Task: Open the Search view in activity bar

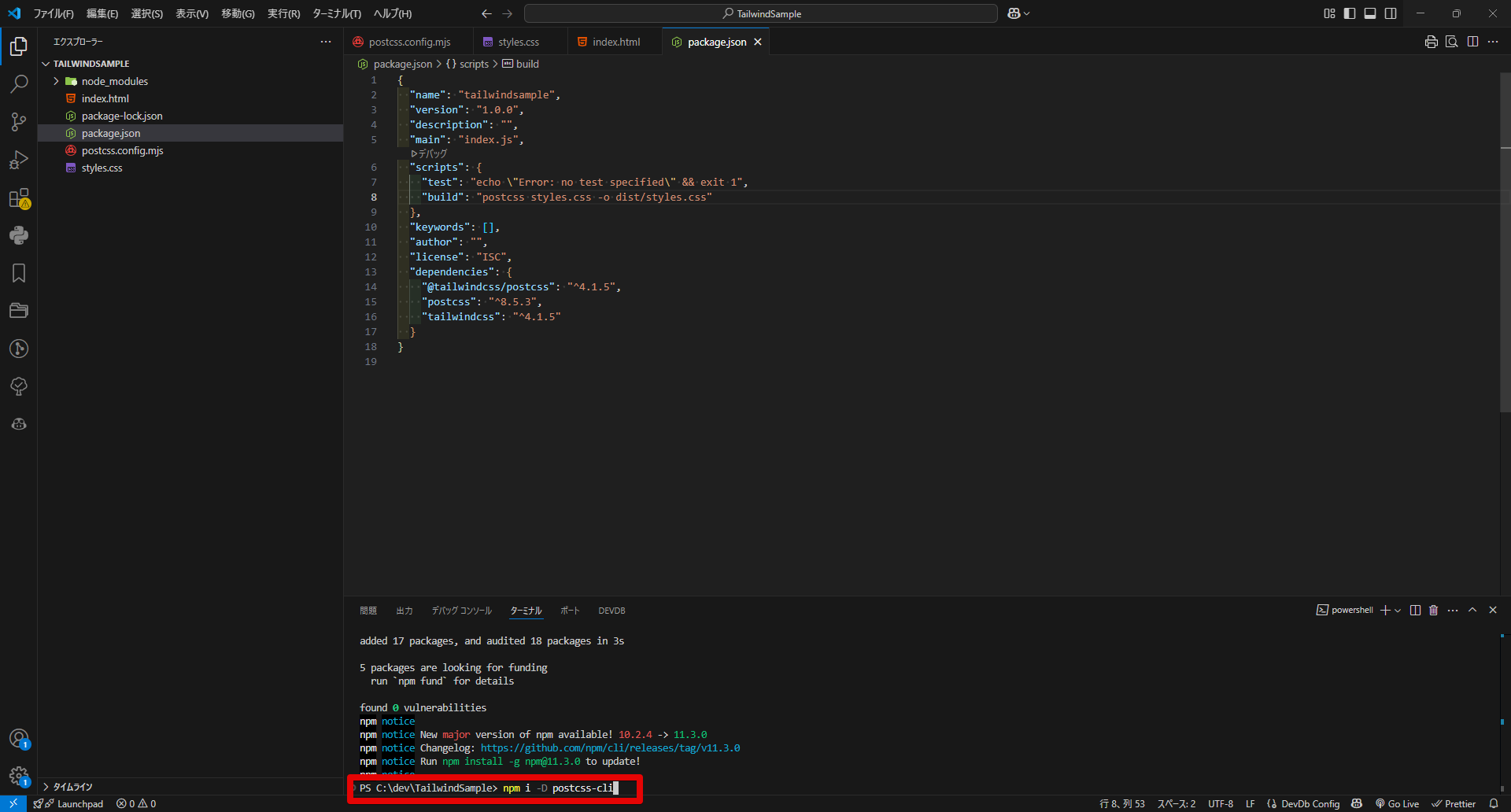Action: [19, 84]
